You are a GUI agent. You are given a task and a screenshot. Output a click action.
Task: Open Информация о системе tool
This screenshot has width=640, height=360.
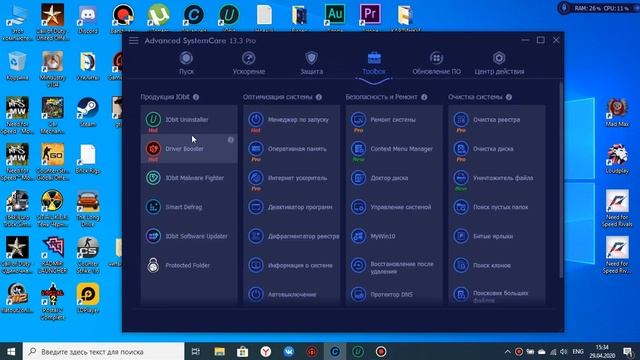pos(291,265)
